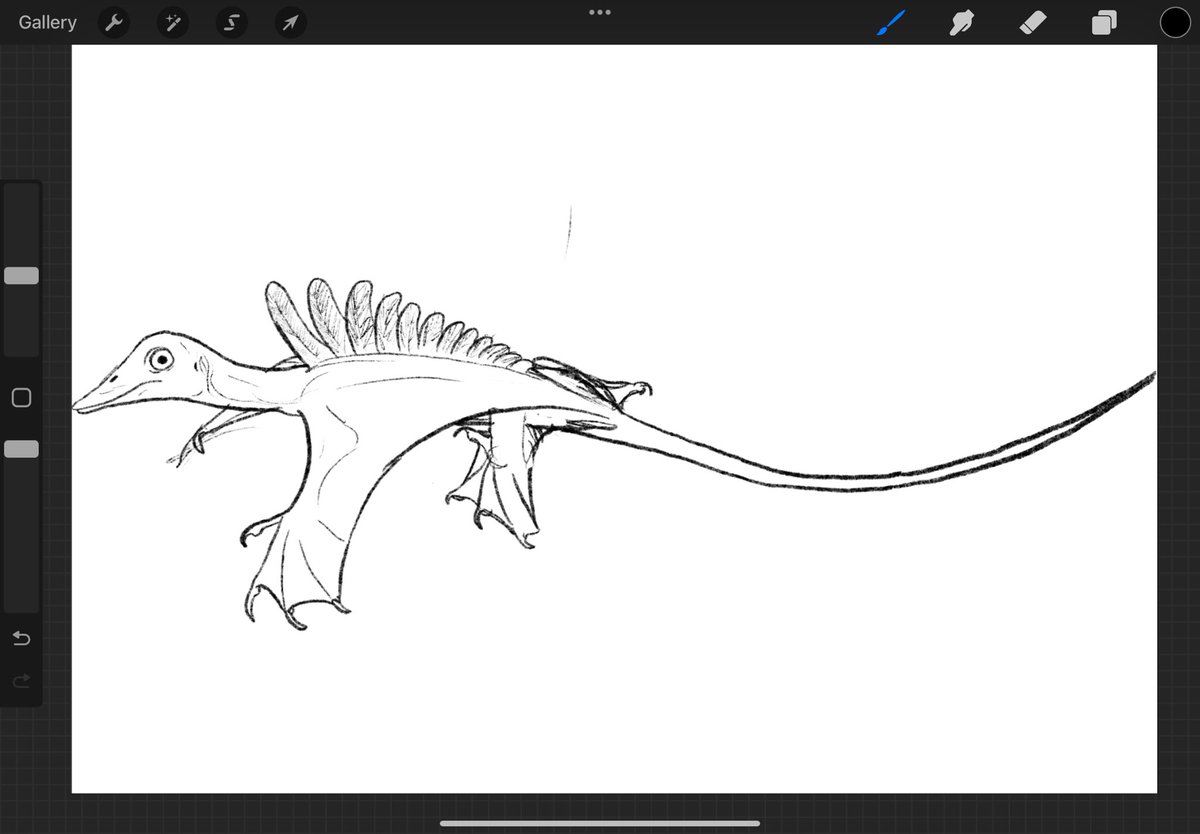
Task: Adjust the brush opacity slider
Action: tap(21, 449)
